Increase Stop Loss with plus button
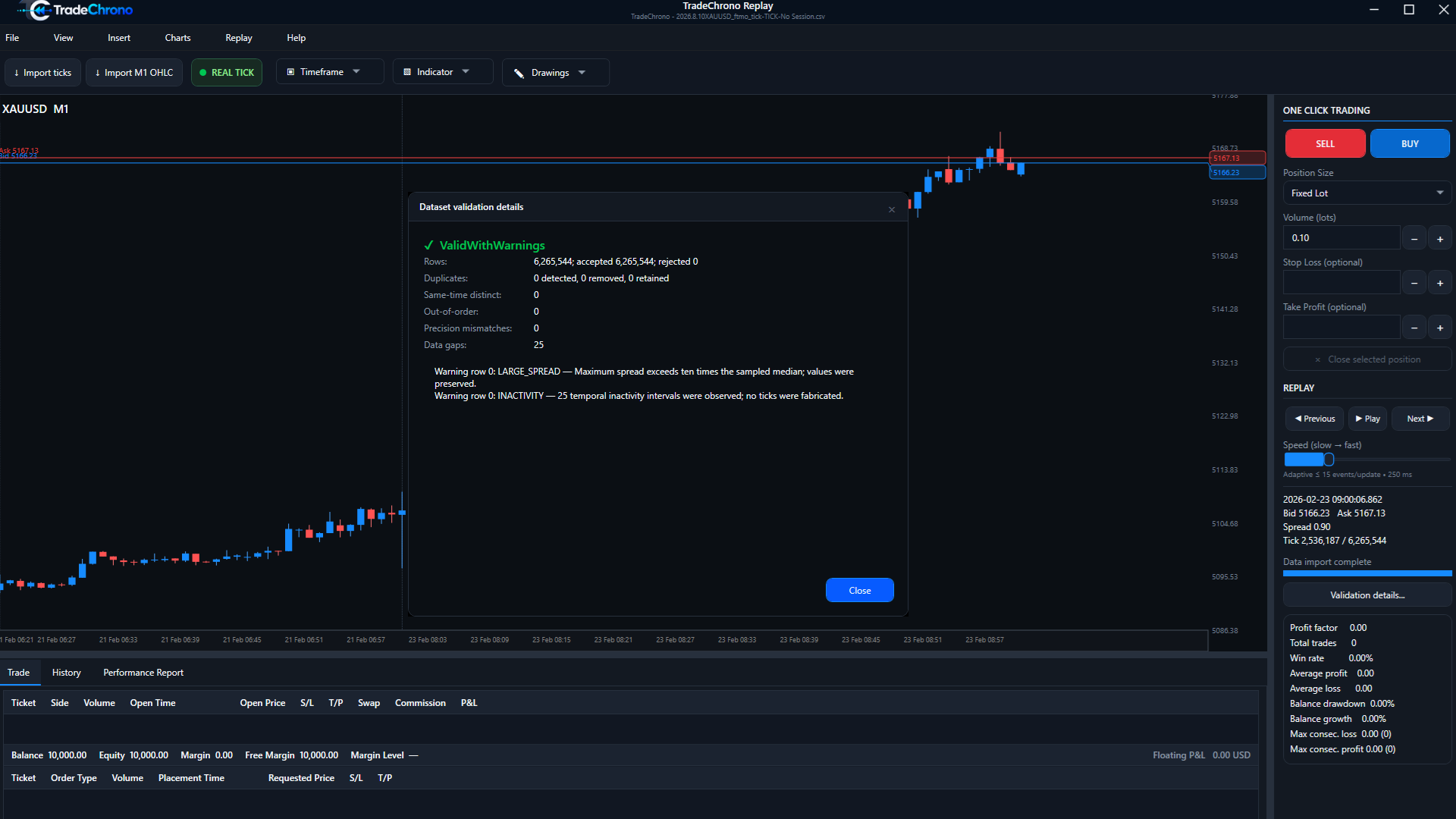The height and width of the screenshot is (819, 1456). [x=1439, y=283]
